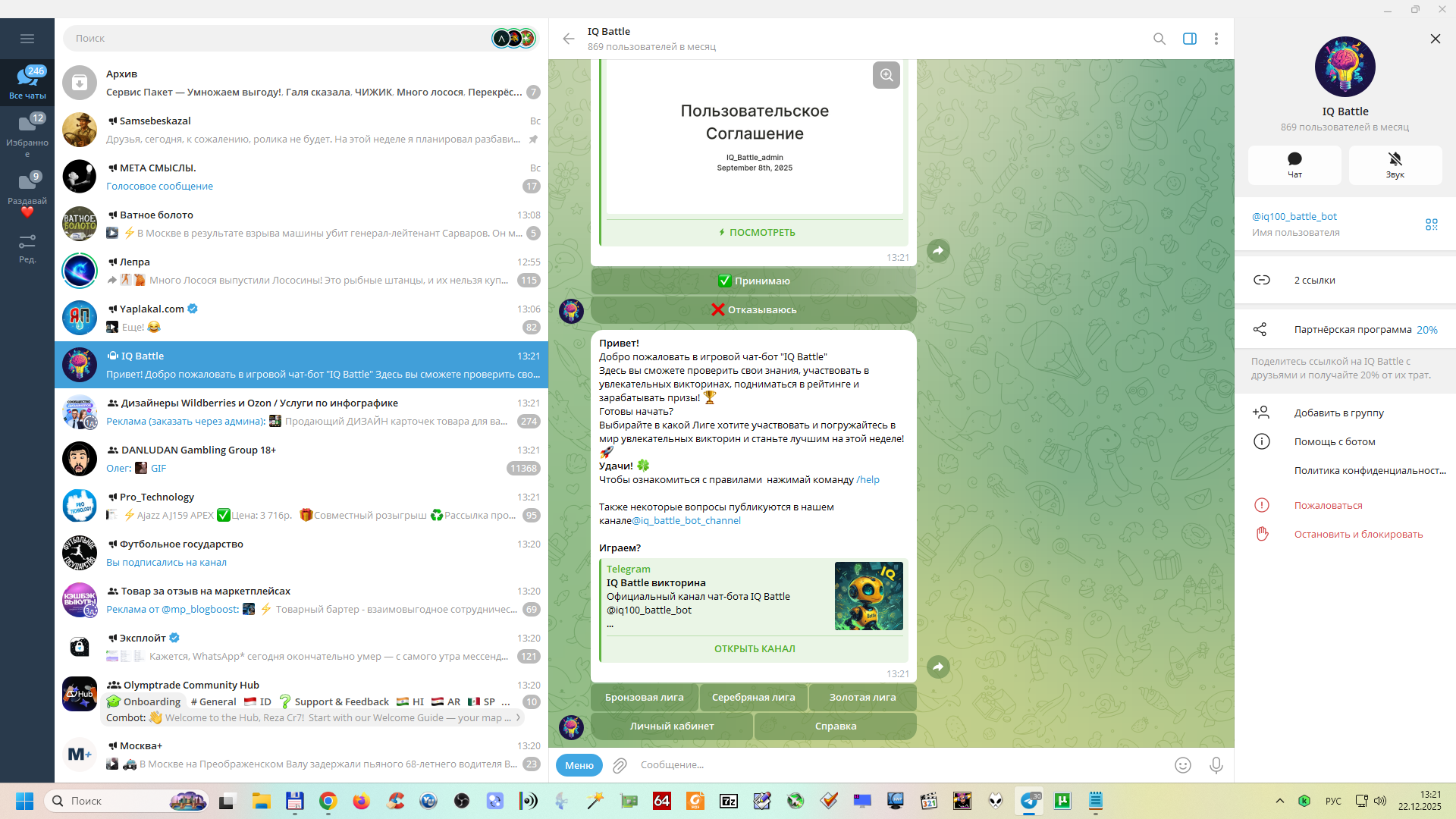
Task: Open the hamburger main menu
Action: (x=27, y=39)
